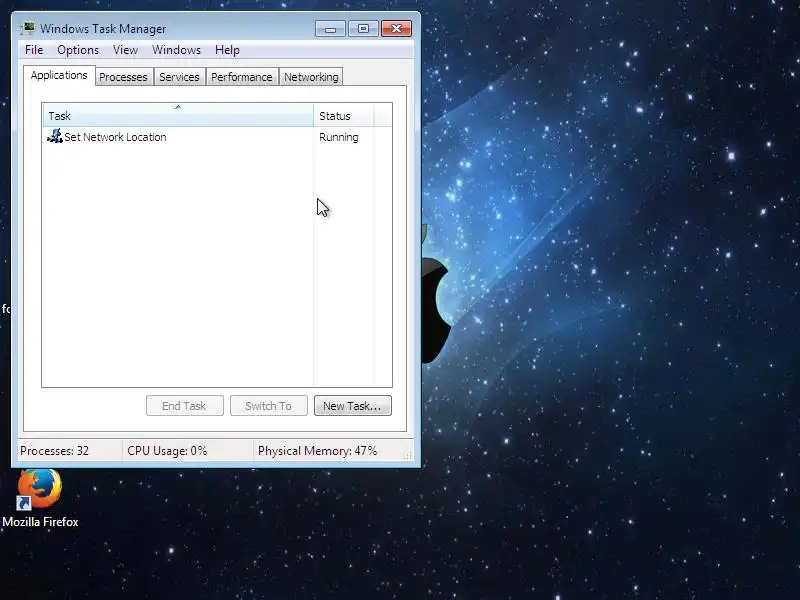Click the CPU Usage: 0% status entry
This screenshot has width=800, height=600.
[167, 451]
